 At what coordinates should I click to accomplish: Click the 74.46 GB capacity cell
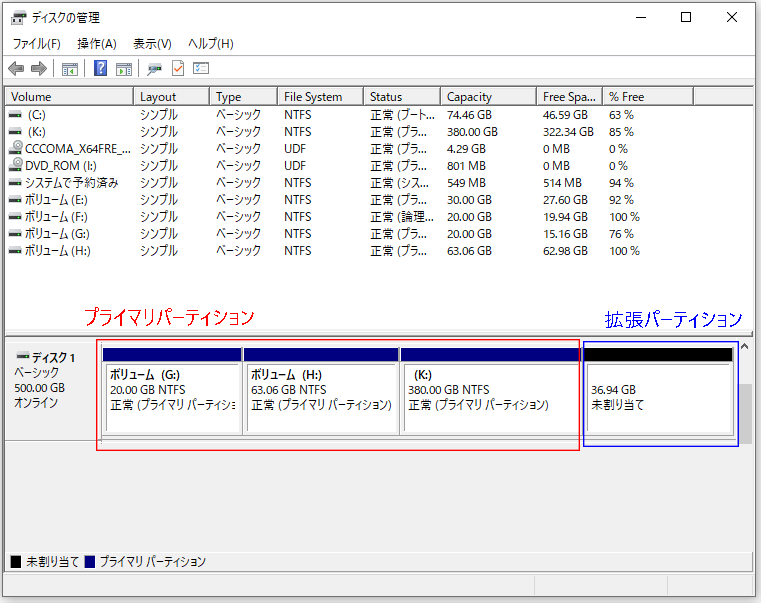[x=469, y=115]
